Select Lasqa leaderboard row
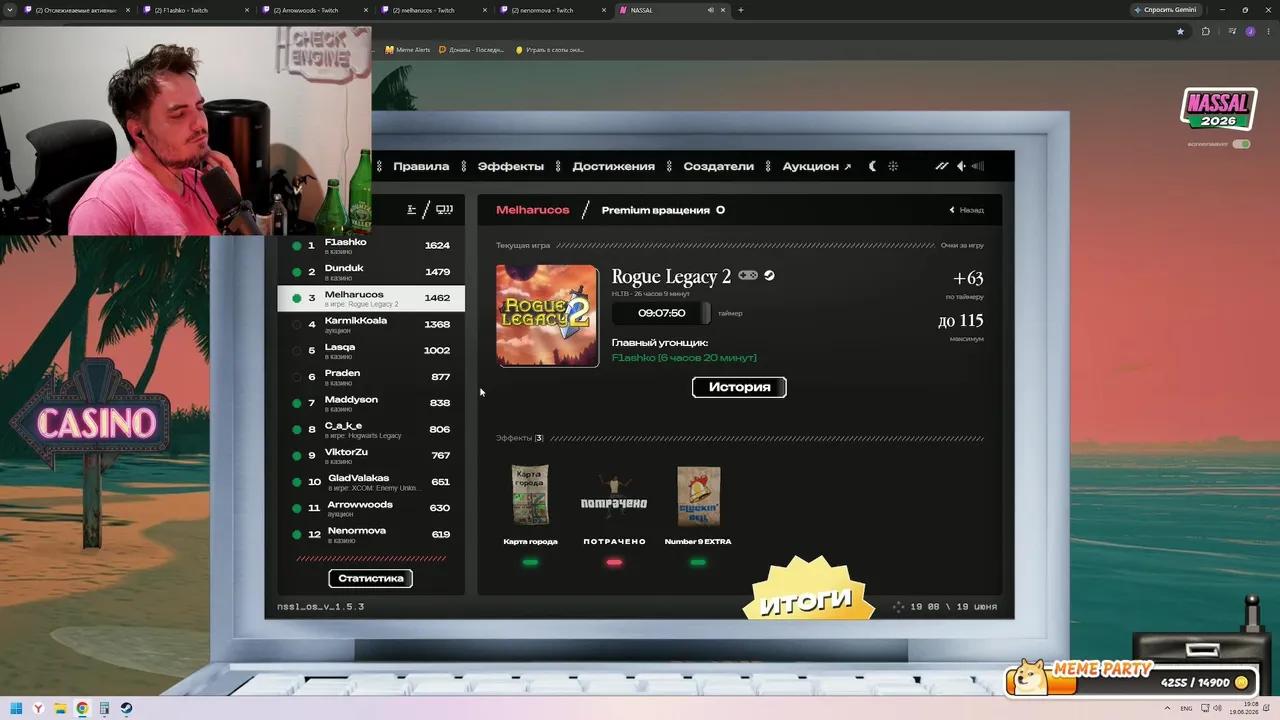Screen dimensions: 1280x720 [371, 351]
